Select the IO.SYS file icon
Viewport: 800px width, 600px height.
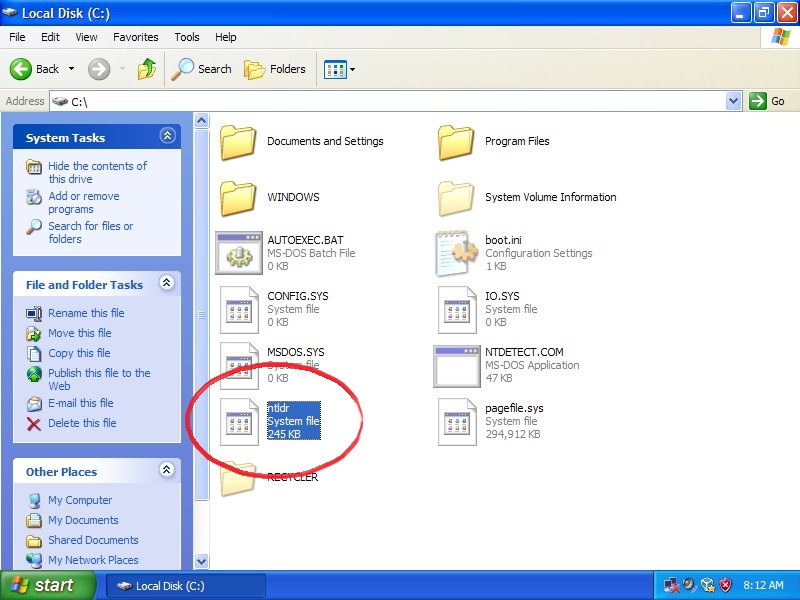tap(457, 309)
